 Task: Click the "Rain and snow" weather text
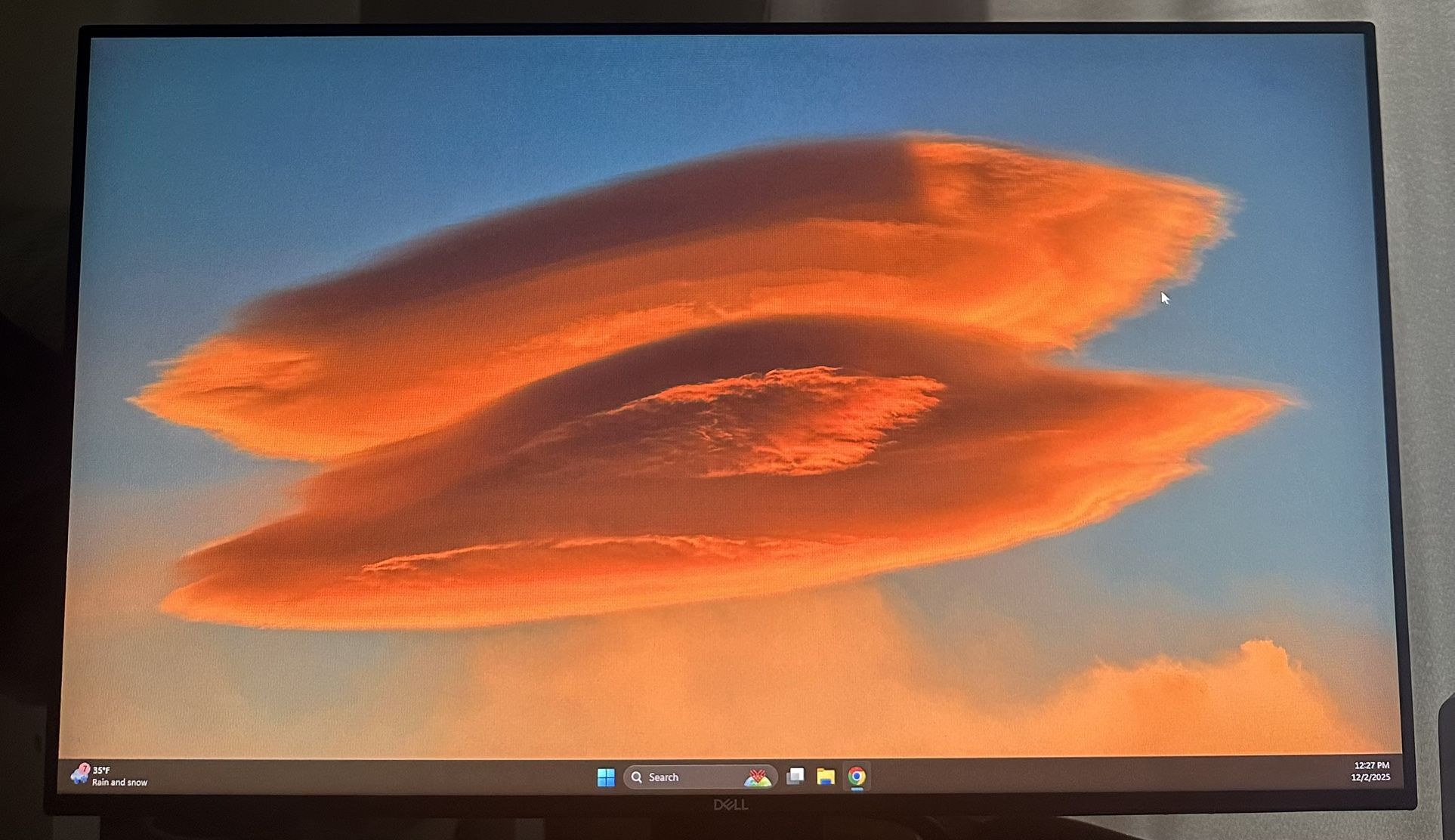pos(117,783)
